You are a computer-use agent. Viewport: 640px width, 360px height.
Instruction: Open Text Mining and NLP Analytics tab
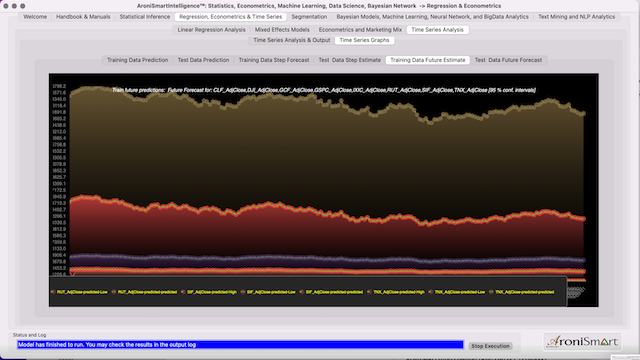(x=576, y=17)
